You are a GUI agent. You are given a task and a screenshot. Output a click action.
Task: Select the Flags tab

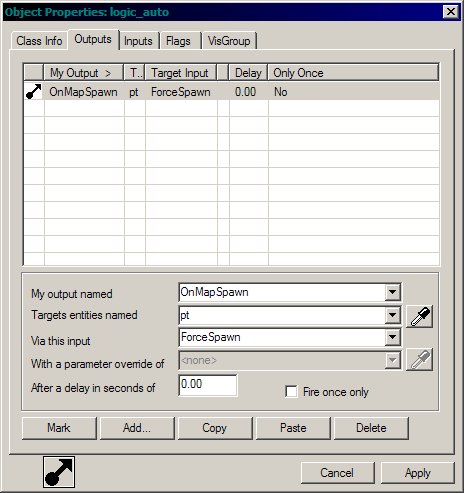179,41
